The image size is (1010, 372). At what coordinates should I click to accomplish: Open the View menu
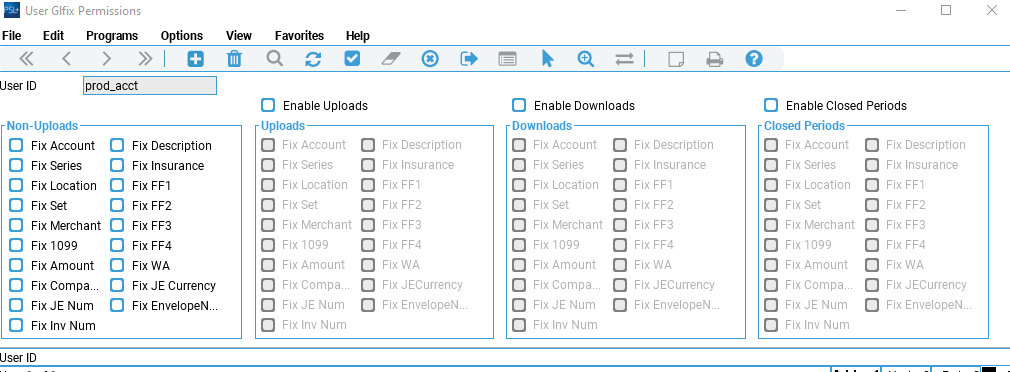tap(239, 35)
